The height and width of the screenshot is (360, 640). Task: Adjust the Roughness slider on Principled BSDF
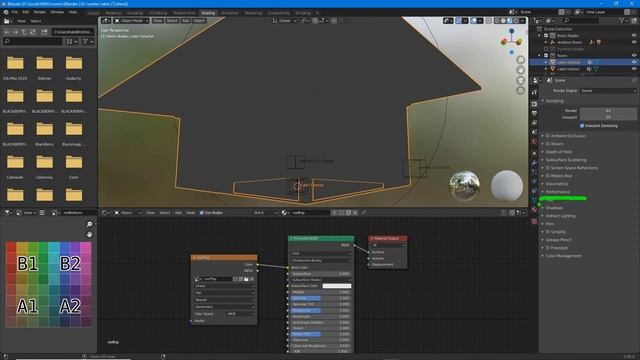320,310
